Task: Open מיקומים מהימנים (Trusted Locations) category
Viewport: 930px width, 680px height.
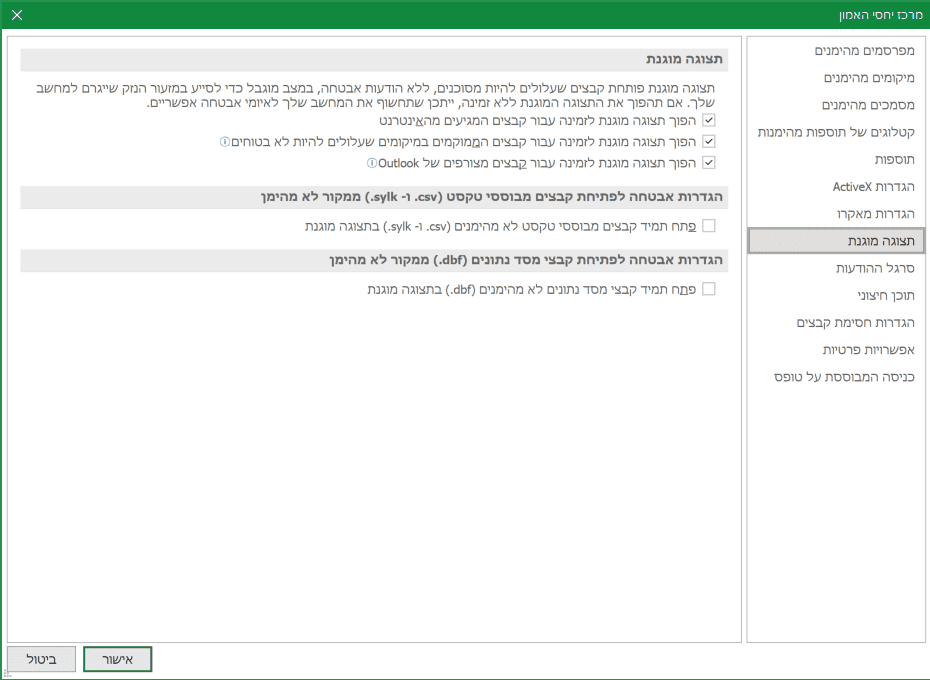Action: [x=836, y=78]
